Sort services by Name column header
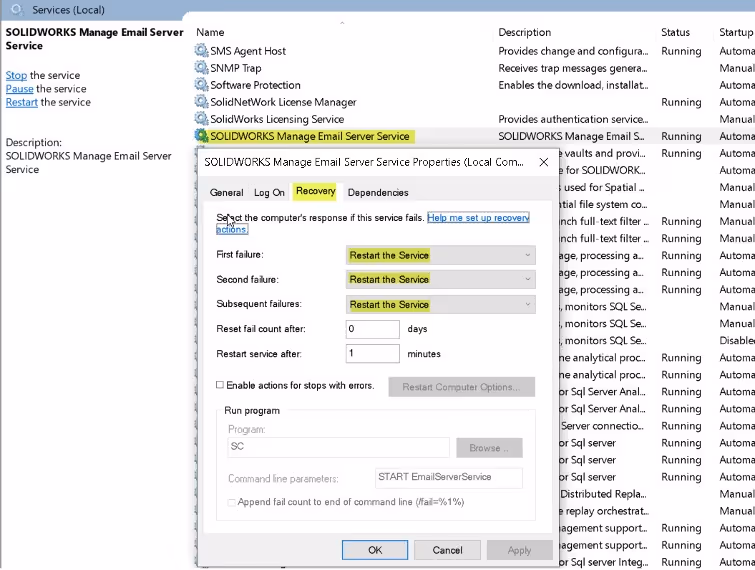 pos(210,32)
